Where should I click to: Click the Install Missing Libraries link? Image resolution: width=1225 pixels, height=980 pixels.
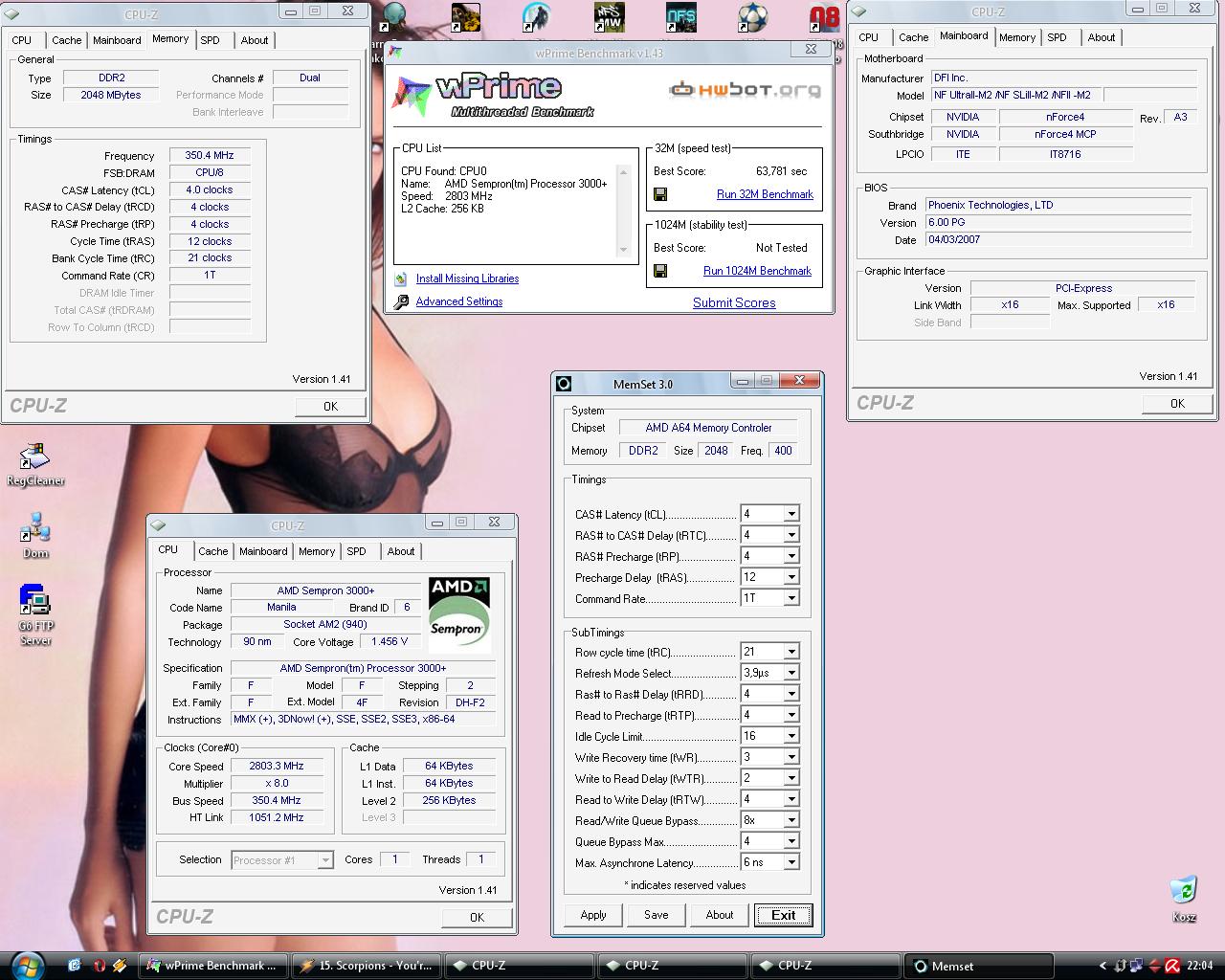pos(467,278)
